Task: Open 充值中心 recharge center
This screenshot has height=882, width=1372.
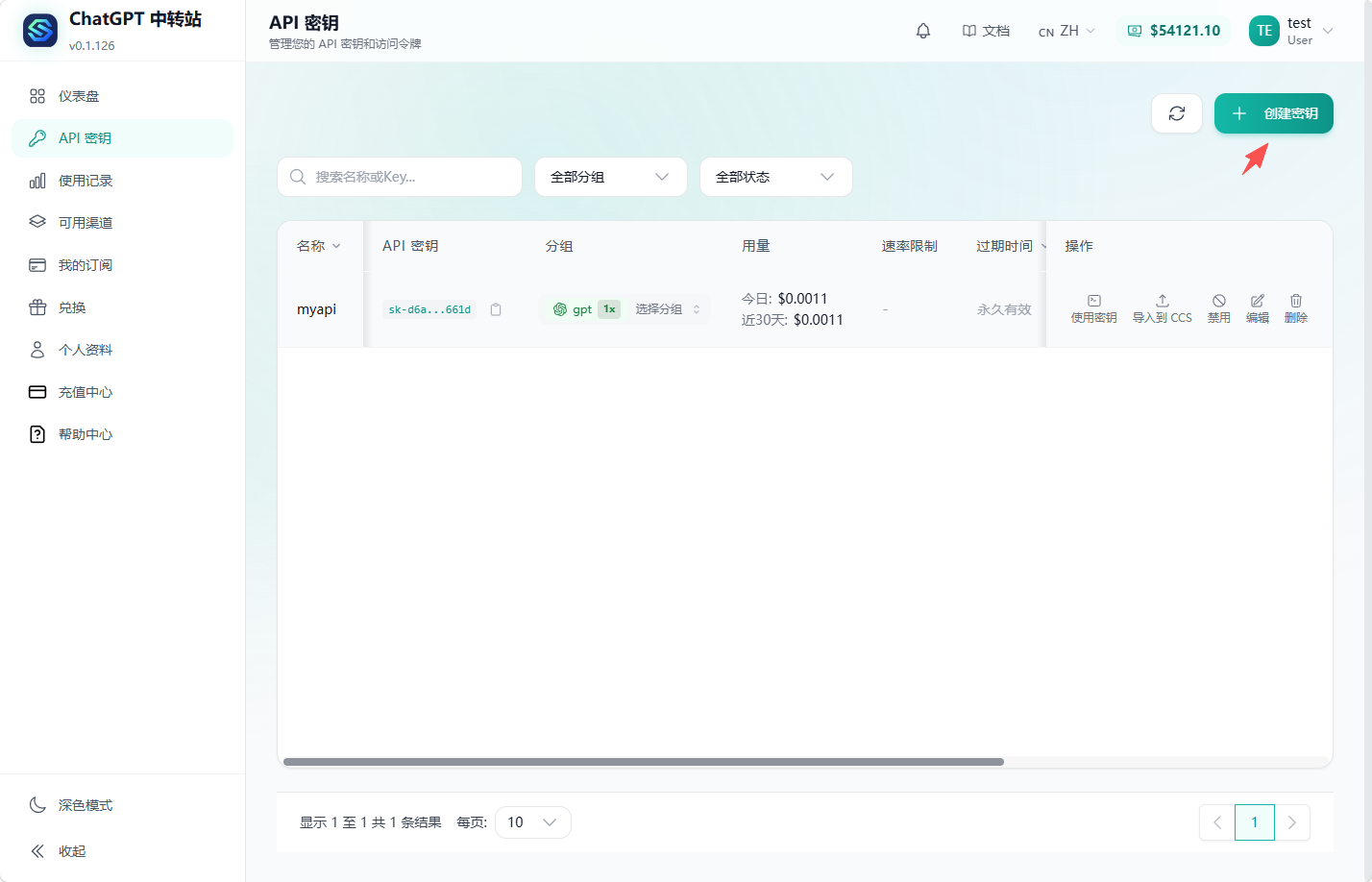Action: coord(122,392)
